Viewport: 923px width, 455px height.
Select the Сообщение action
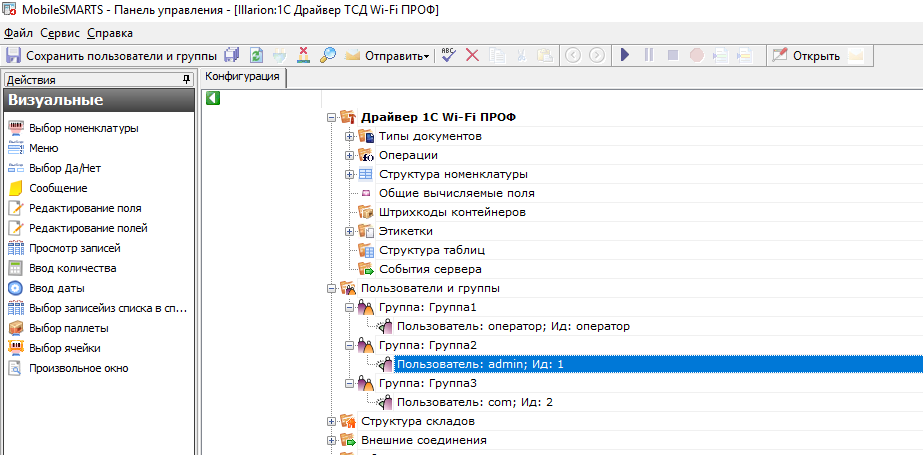(x=58, y=188)
